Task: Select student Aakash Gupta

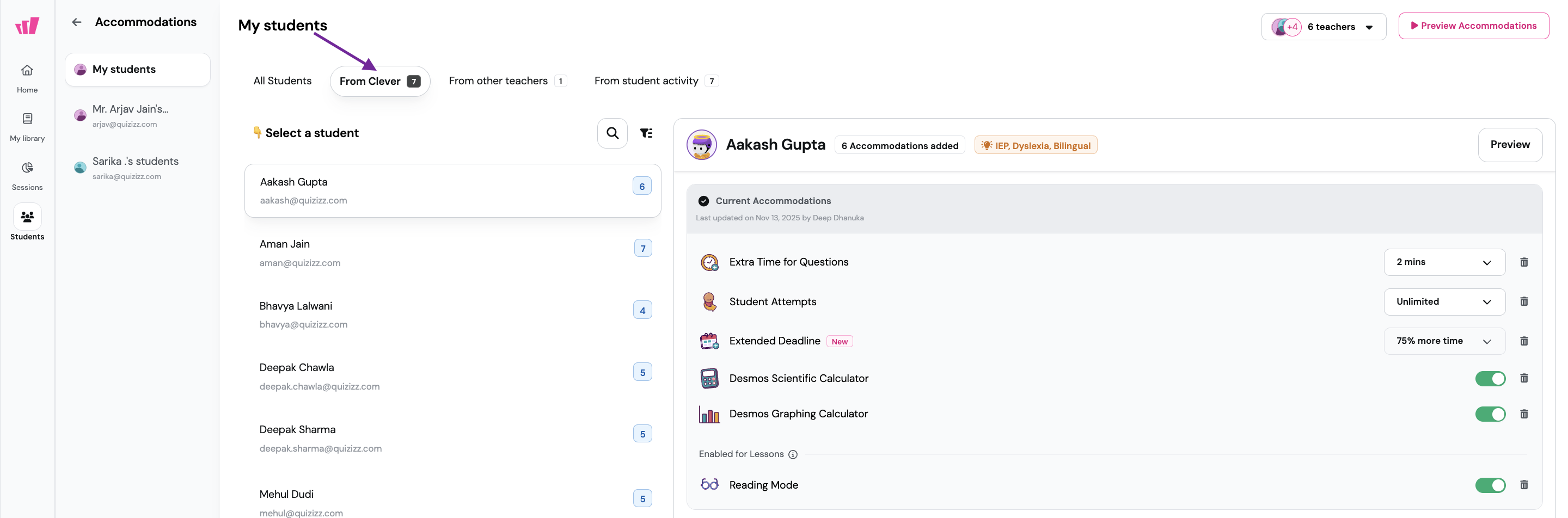Action: pos(452,191)
